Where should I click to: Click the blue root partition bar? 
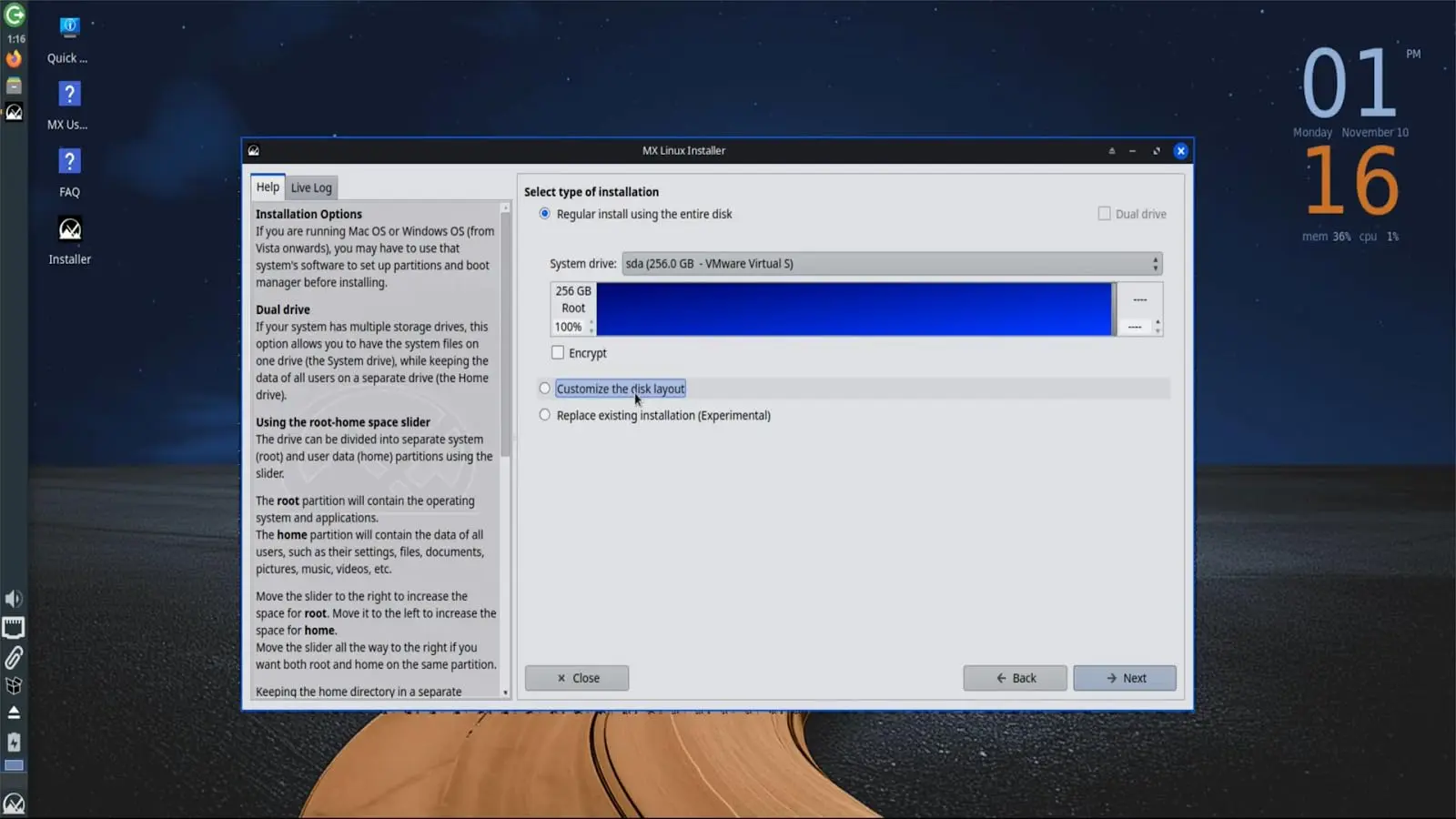click(854, 309)
